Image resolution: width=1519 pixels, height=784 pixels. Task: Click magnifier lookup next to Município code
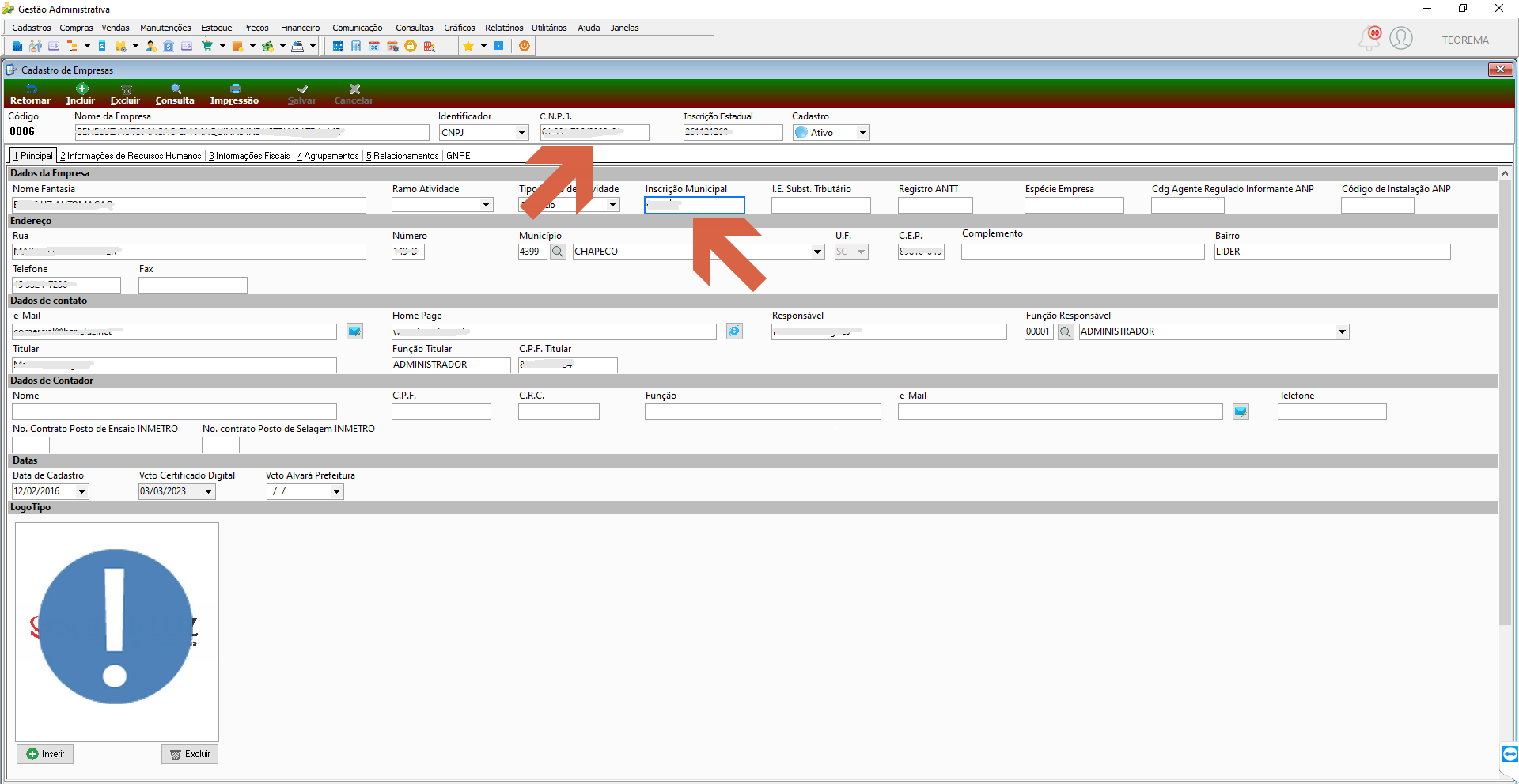tap(558, 252)
